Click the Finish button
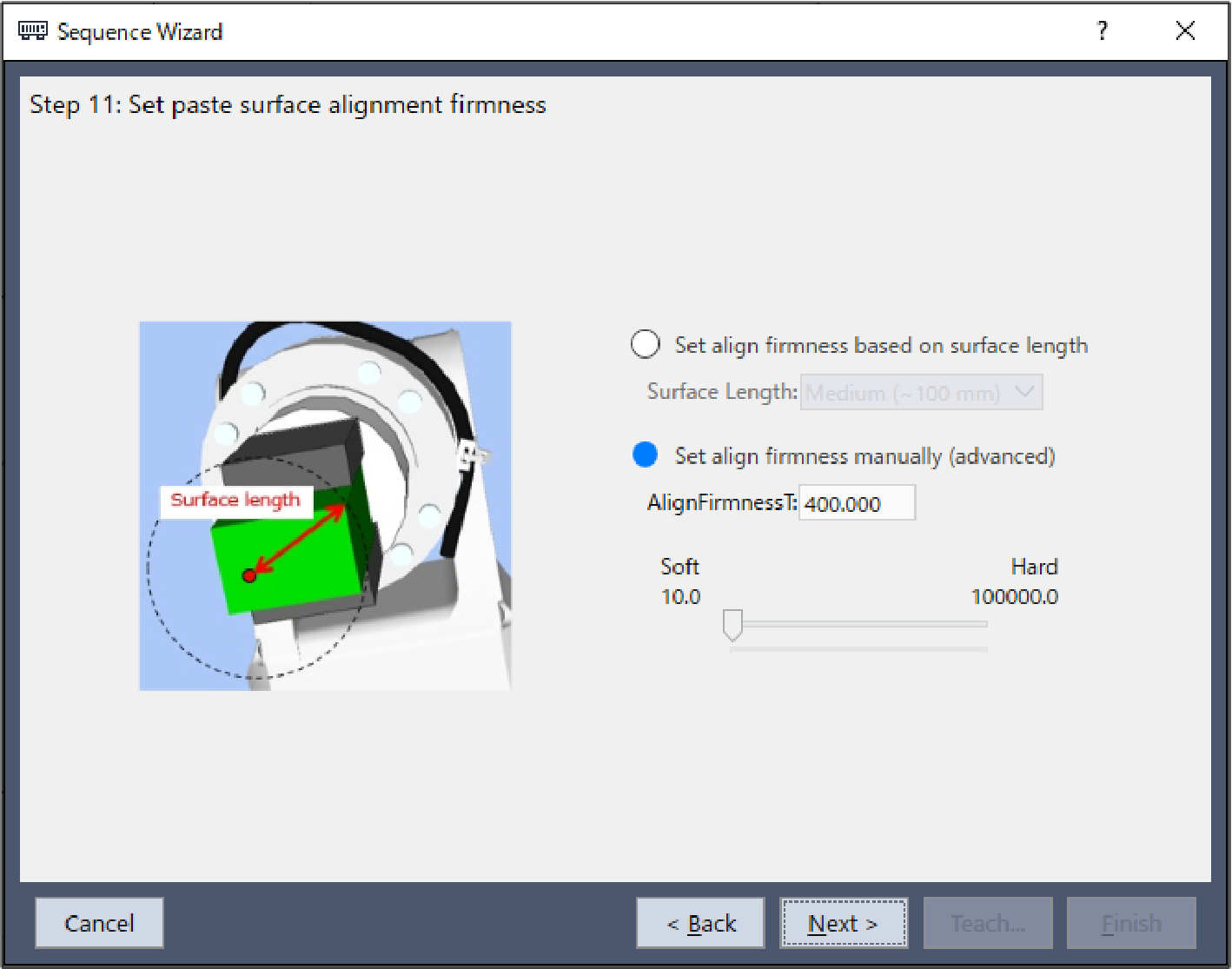 pos(1131,923)
